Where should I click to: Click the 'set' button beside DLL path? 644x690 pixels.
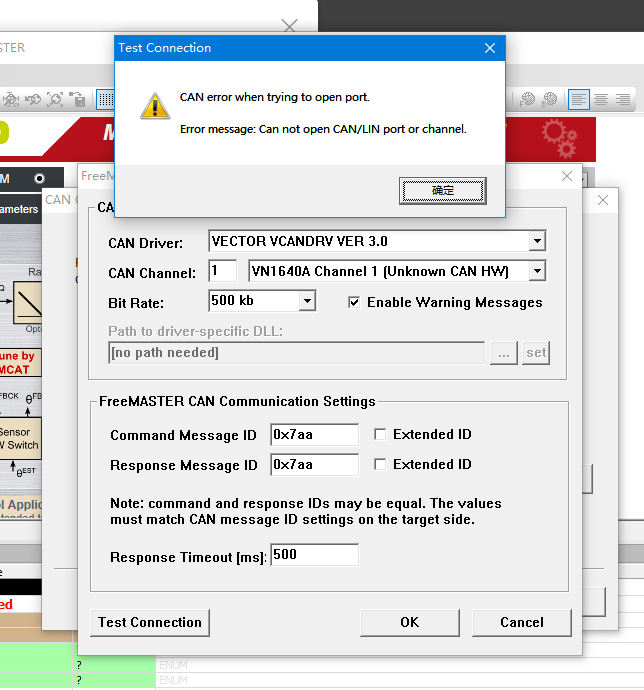tap(536, 353)
